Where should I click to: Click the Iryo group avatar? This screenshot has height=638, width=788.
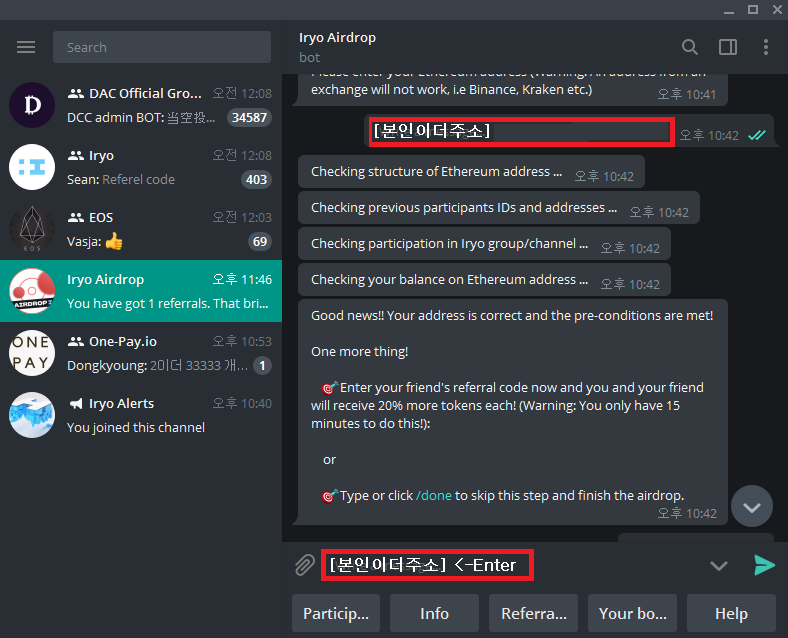(32, 167)
